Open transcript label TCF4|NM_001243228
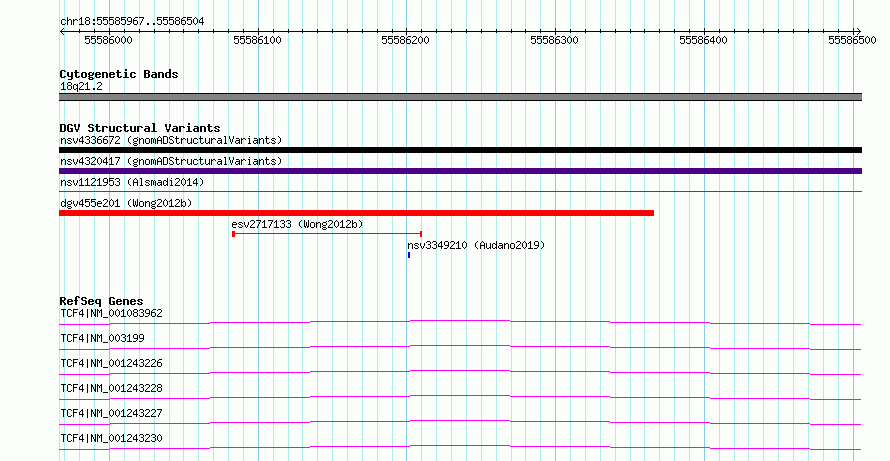The image size is (890, 461). tap(111, 388)
